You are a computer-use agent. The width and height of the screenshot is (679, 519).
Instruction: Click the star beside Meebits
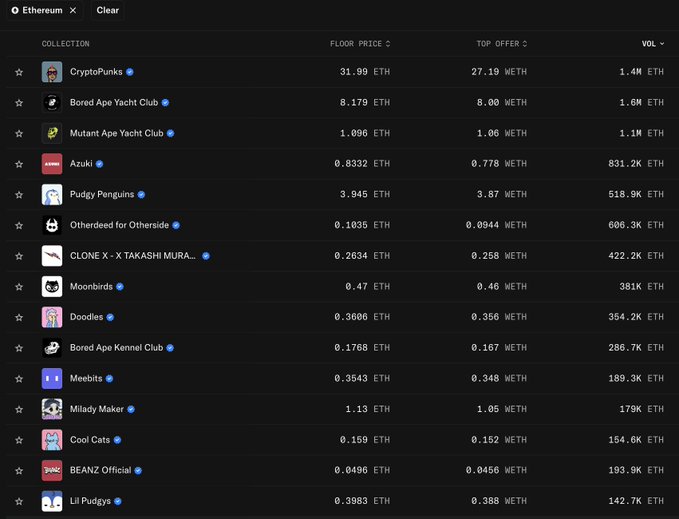pyautogui.click(x=19, y=379)
